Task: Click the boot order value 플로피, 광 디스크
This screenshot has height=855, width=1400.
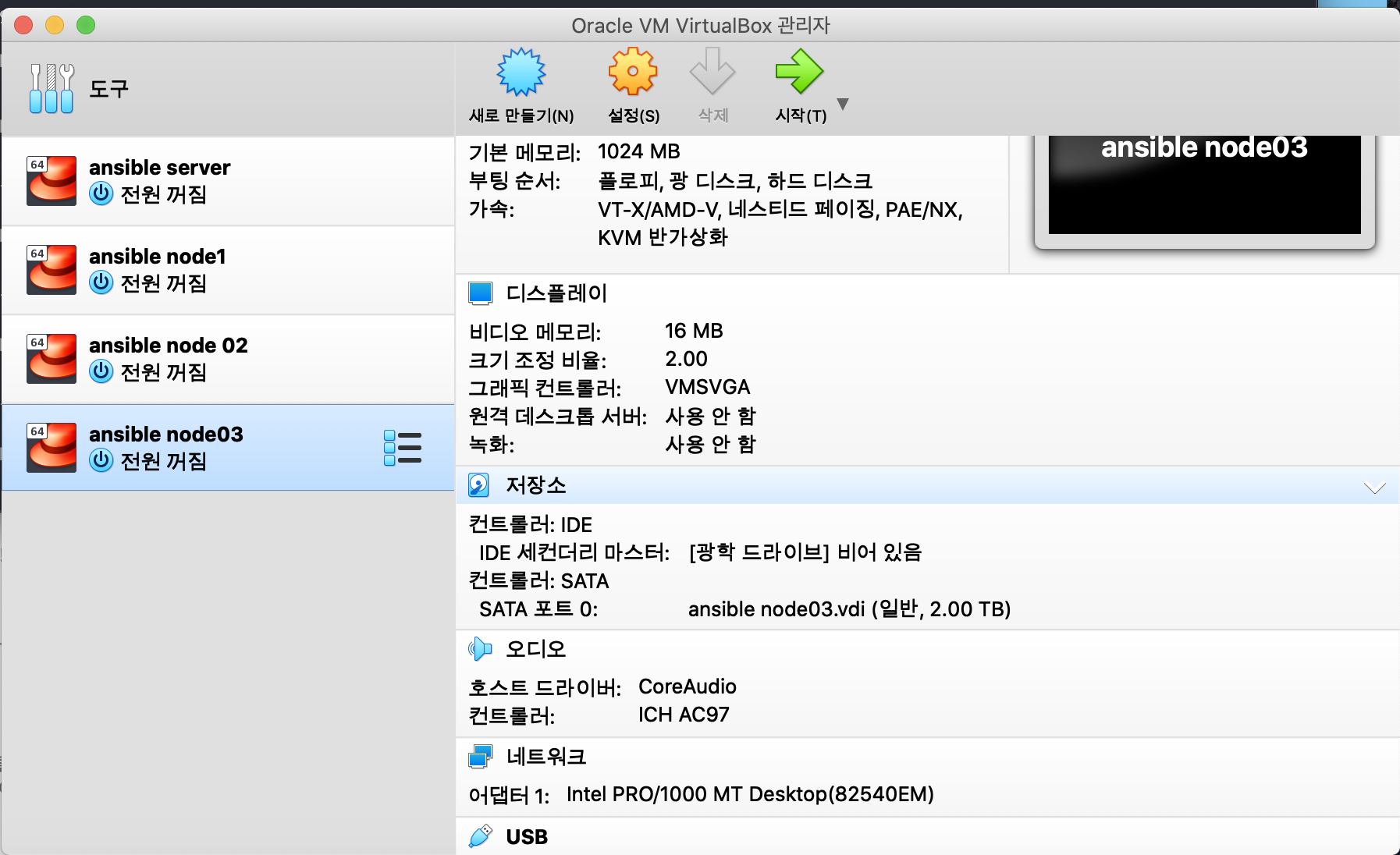Action: [x=735, y=181]
